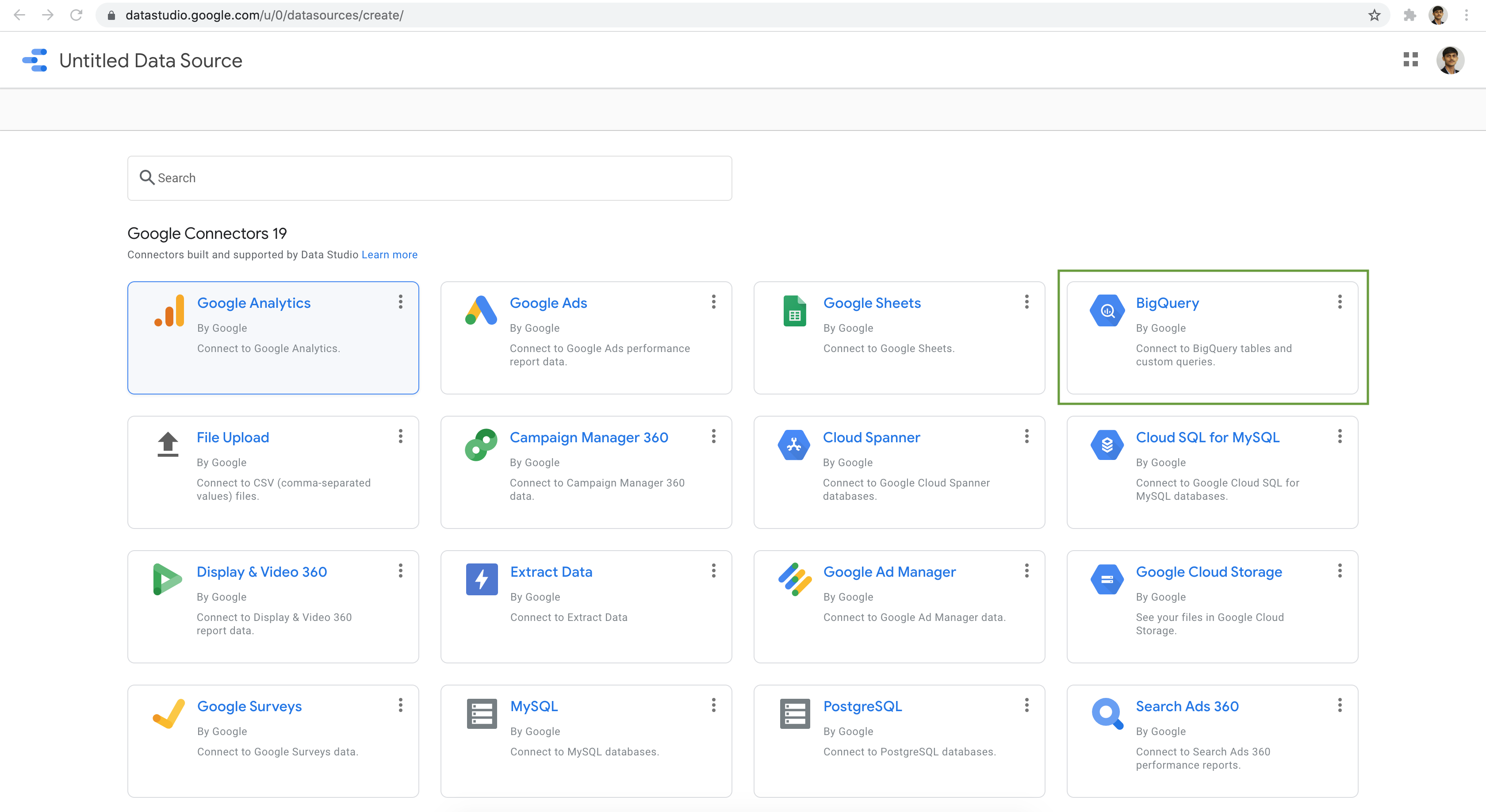Open more options for Search Ads 360
The height and width of the screenshot is (812, 1486).
coord(1340,705)
